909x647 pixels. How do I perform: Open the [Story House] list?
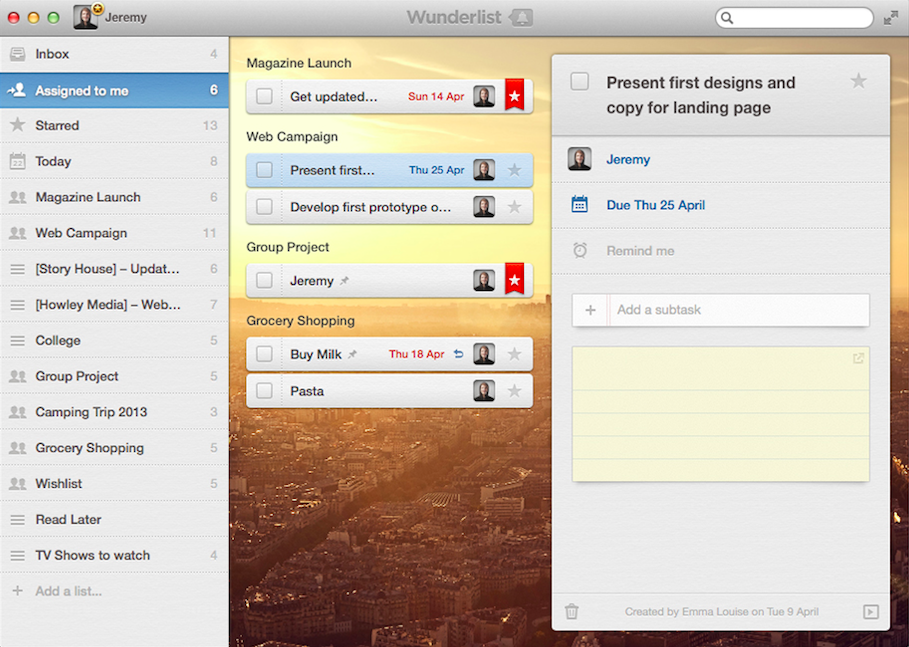point(114,269)
